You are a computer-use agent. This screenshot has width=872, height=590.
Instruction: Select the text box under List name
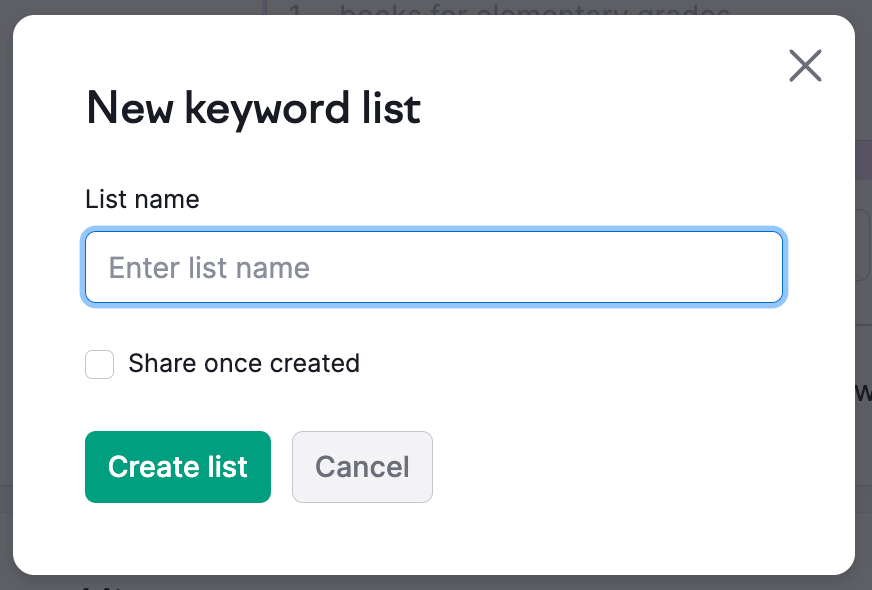(433, 267)
